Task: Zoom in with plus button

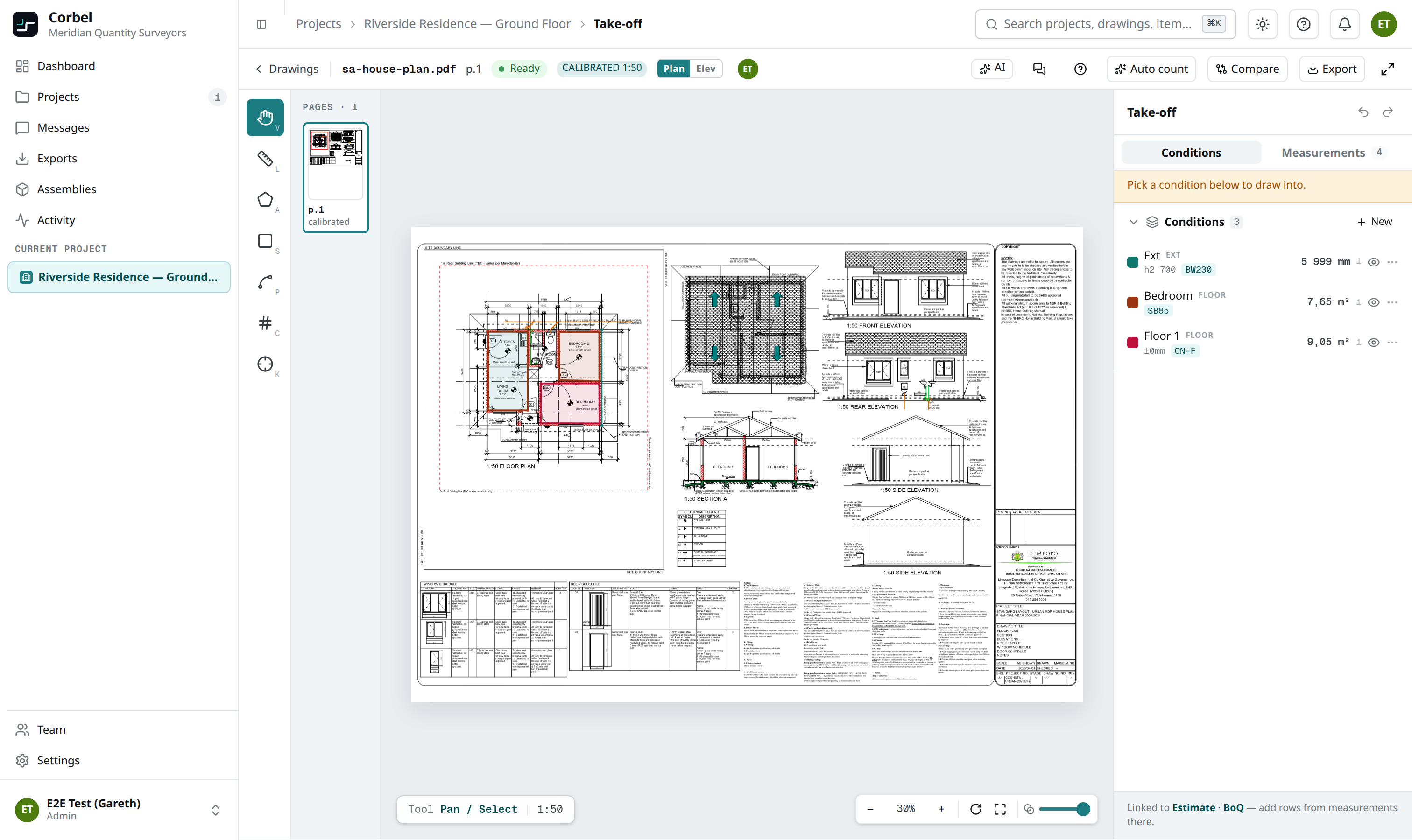Action: [941, 809]
